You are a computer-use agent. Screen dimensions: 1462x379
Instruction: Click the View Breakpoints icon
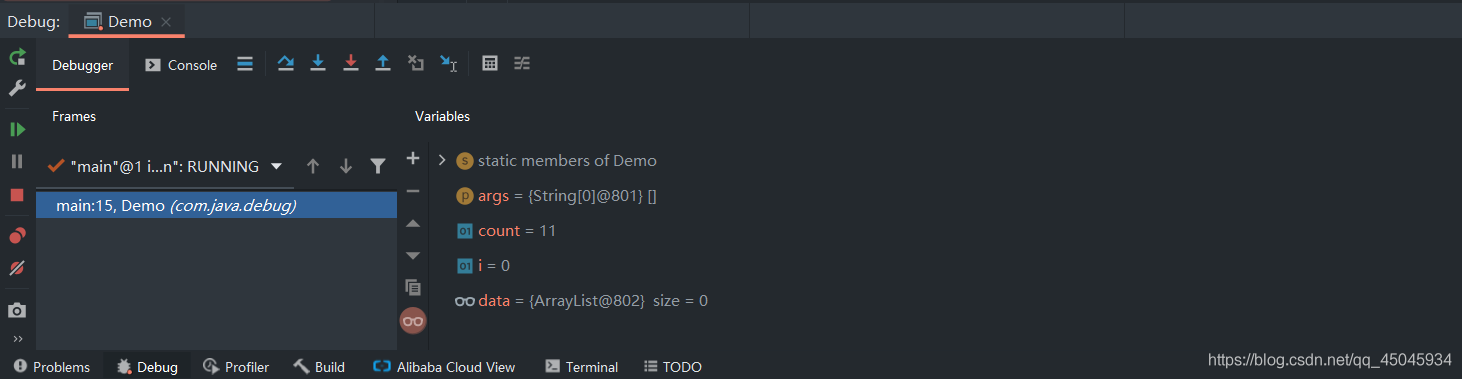coord(17,236)
